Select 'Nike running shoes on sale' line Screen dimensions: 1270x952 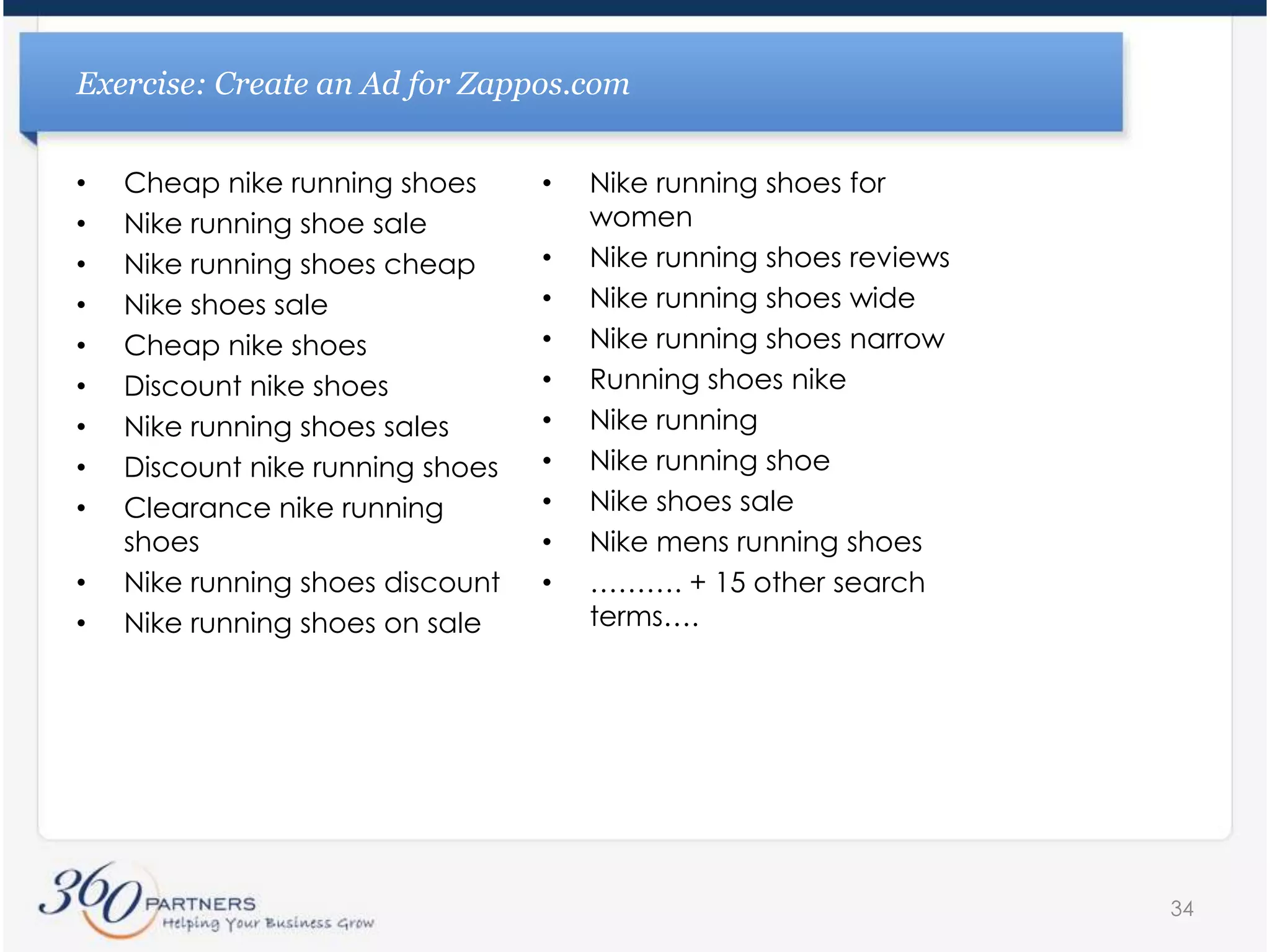[303, 624]
